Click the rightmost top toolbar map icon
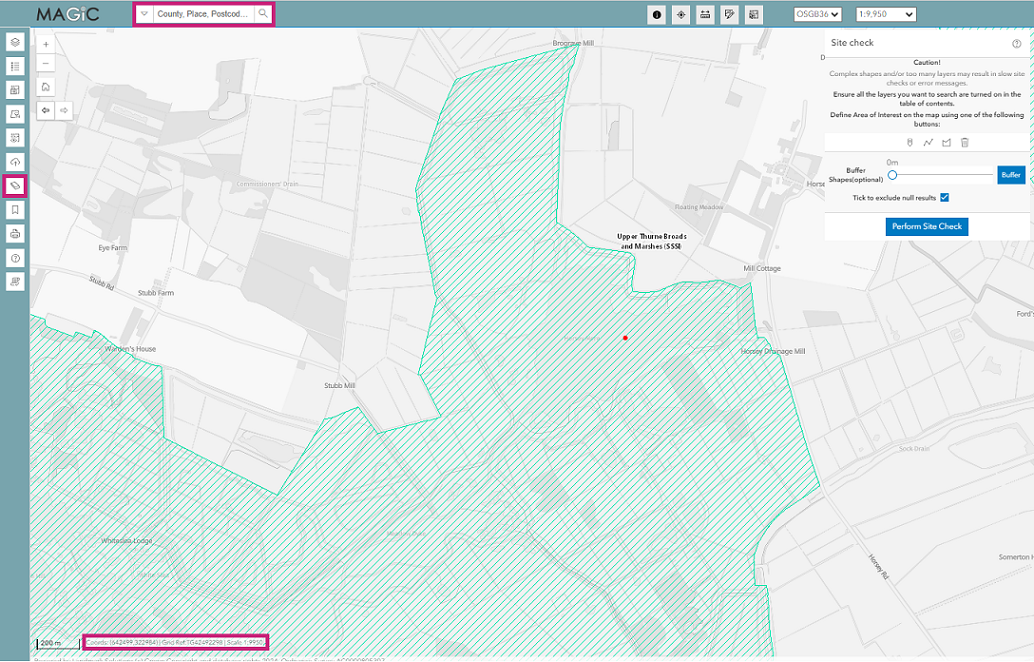This screenshot has width=1034, height=662. pyautogui.click(x=754, y=15)
